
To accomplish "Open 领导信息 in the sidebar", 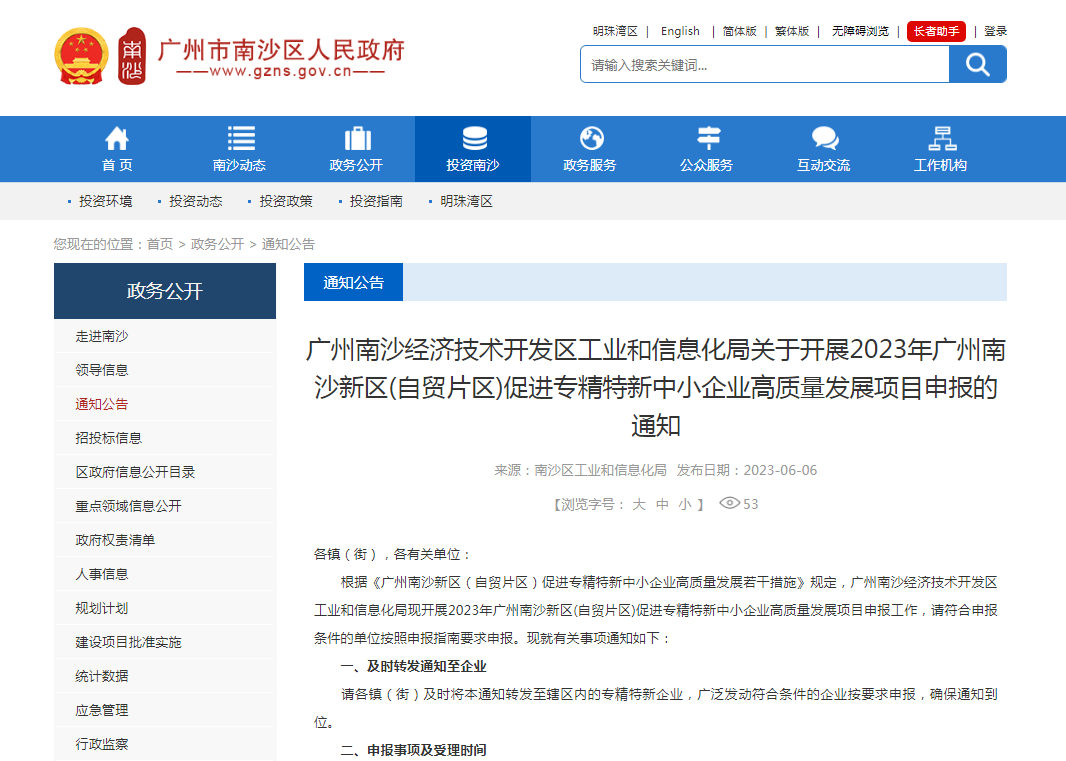I will [102, 370].
